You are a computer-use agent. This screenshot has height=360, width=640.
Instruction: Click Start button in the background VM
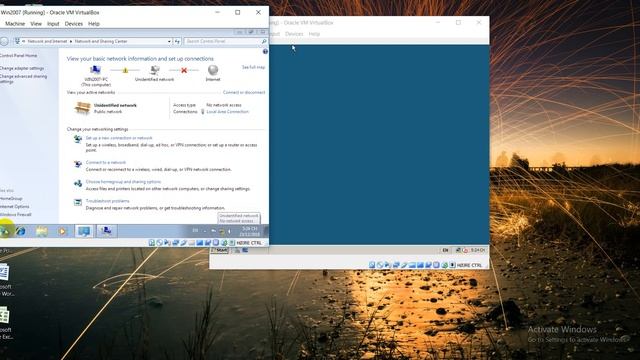(219, 250)
